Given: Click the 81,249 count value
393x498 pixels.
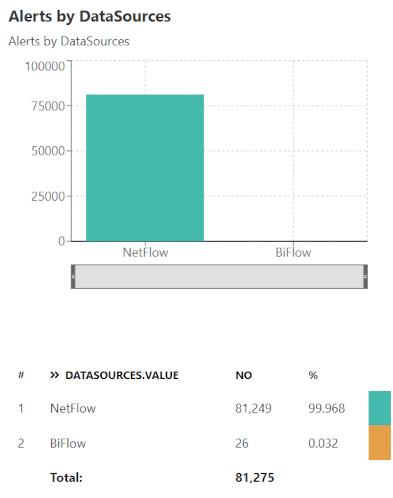Looking at the screenshot, I should [253, 408].
